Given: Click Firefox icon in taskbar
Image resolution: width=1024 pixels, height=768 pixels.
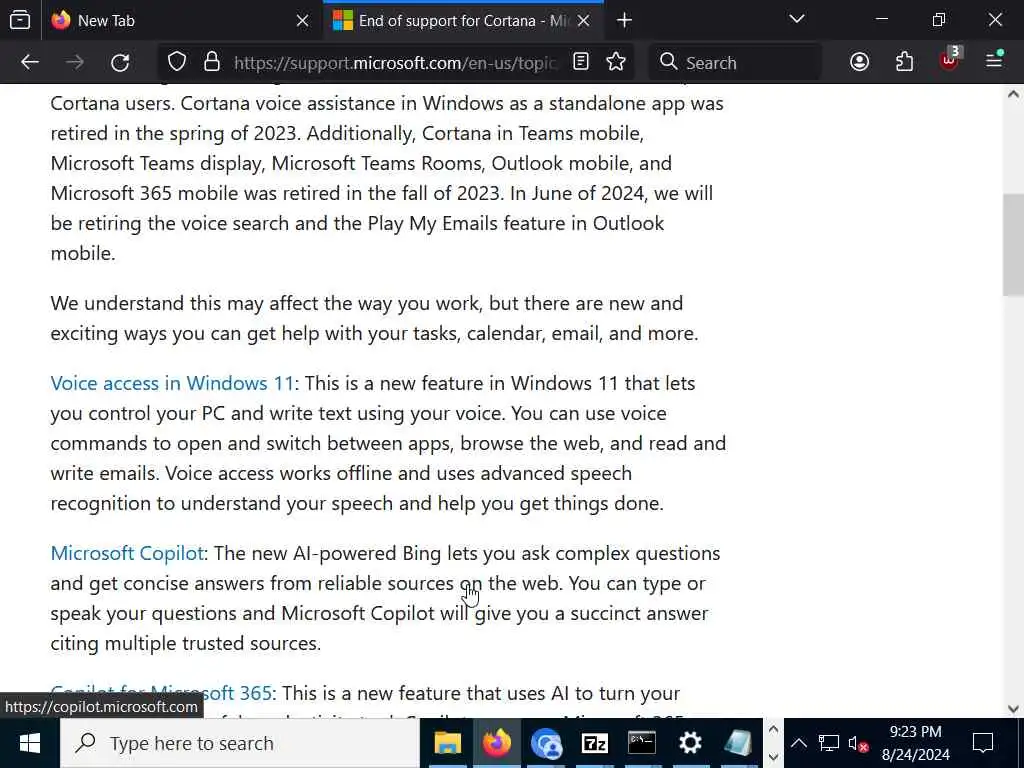Looking at the screenshot, I should pyautogui.click(x=497, y=743).
